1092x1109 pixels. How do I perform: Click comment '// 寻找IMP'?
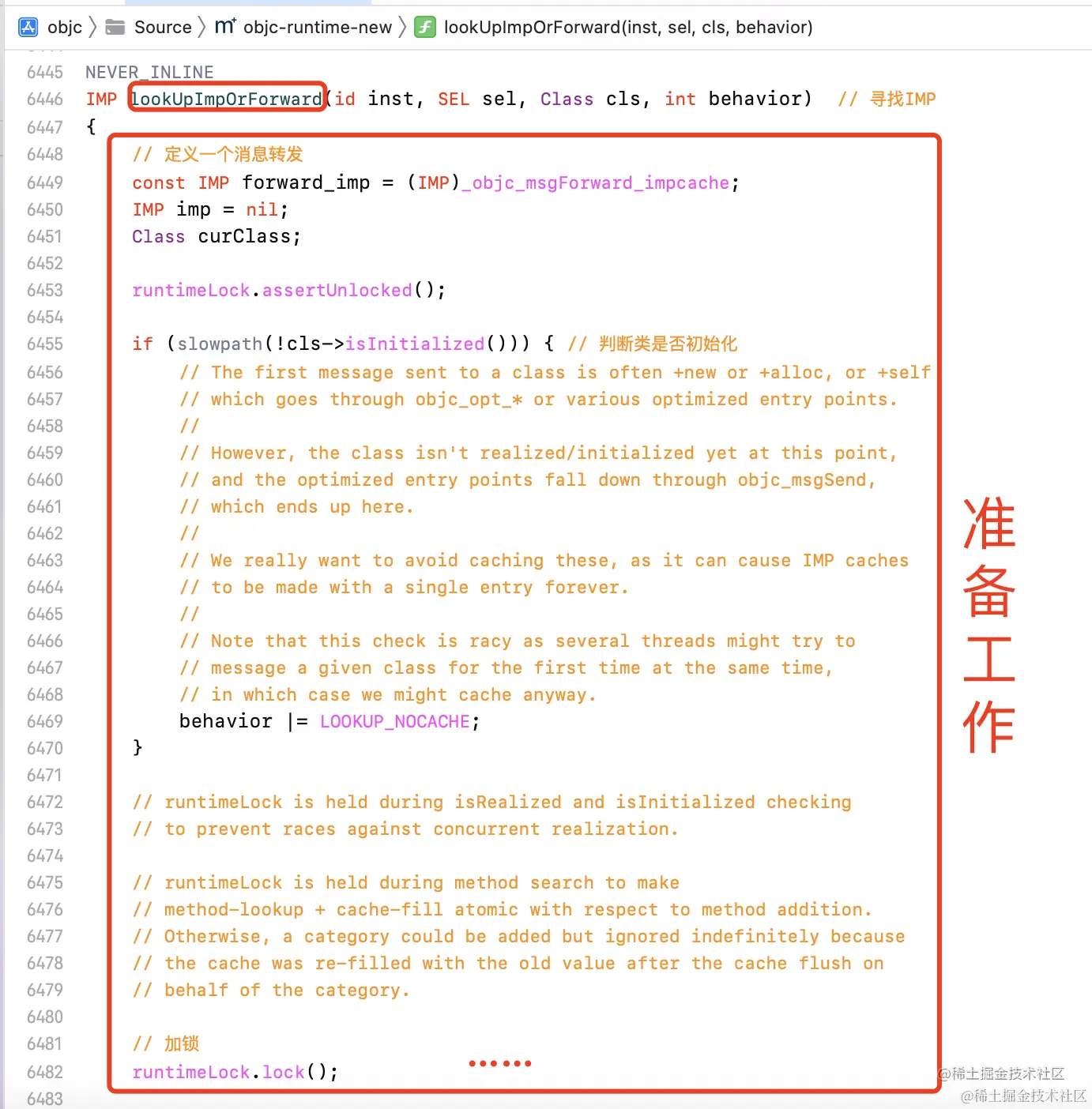pos(887,99)
